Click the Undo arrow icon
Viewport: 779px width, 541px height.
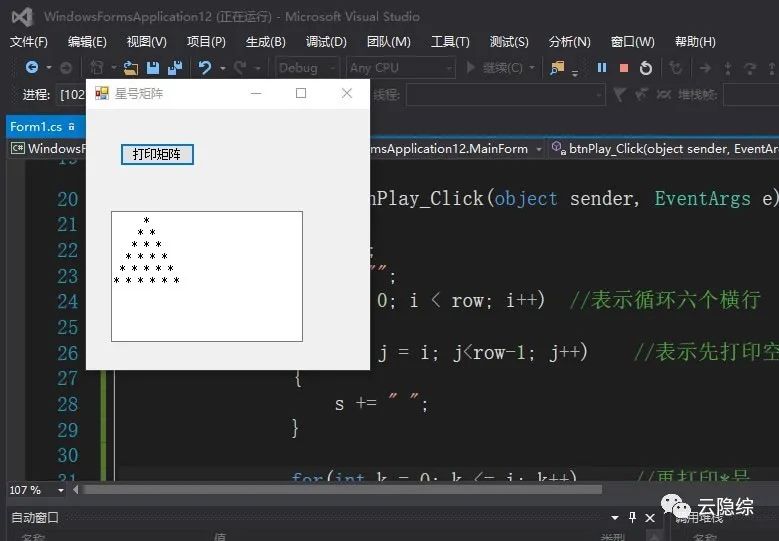205,67
